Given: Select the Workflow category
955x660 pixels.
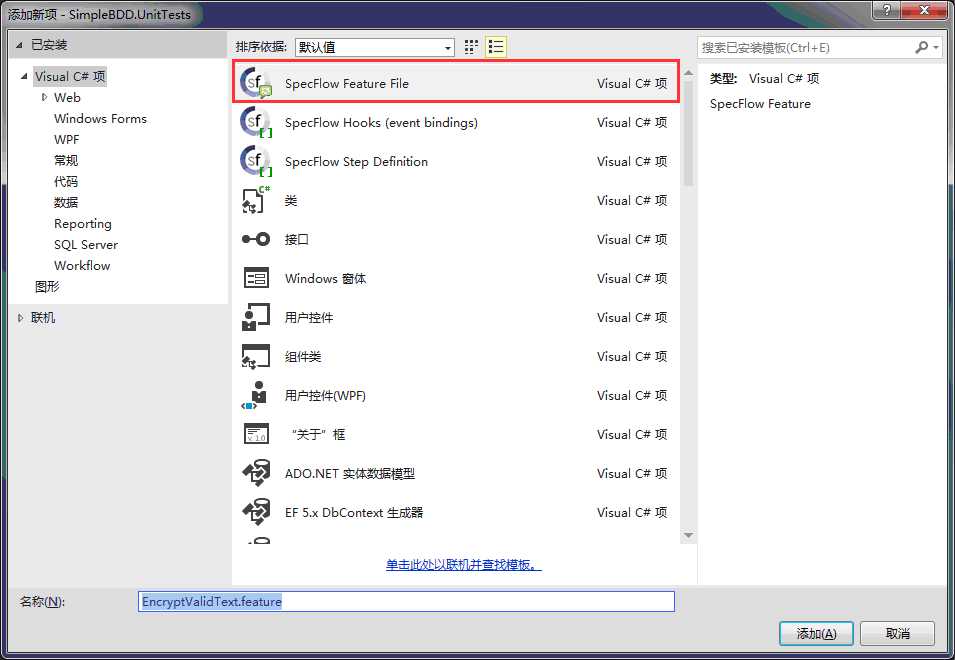Looking at the screenshot, I should 82,265.
